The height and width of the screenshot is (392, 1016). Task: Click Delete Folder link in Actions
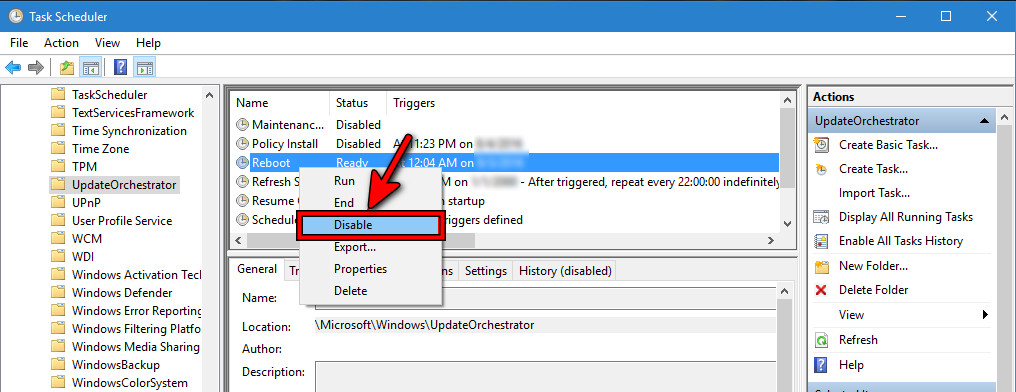[x=873, y=290]
